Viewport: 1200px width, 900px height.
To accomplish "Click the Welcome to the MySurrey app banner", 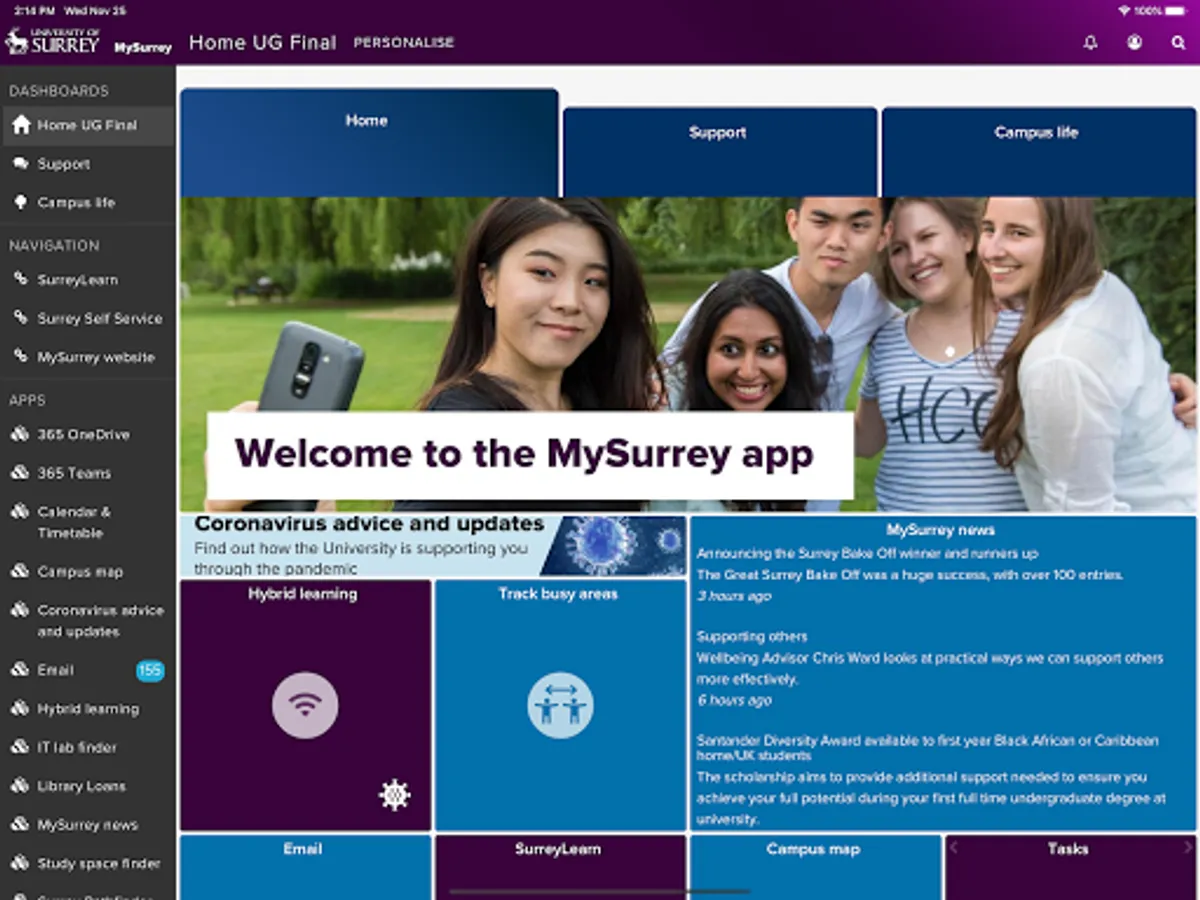I will pos(530,455).
